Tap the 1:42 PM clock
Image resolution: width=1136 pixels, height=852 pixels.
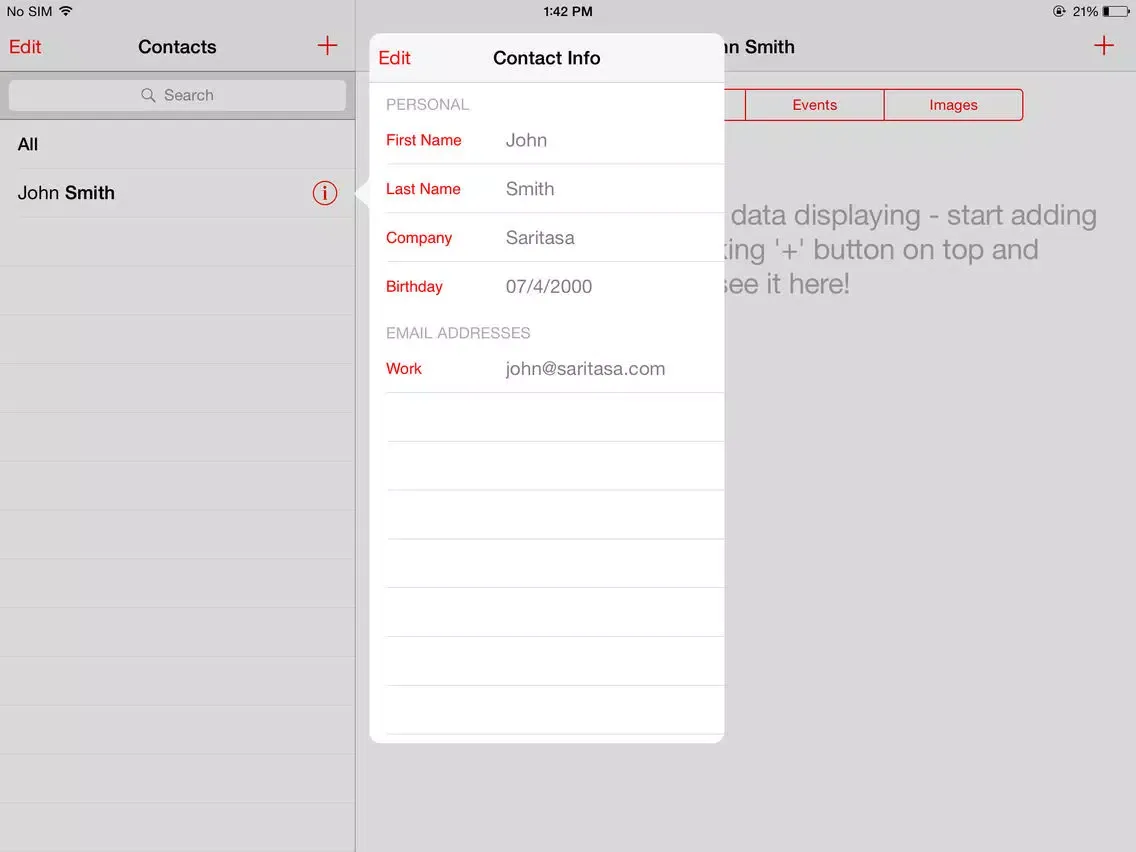tap(568, 11)
